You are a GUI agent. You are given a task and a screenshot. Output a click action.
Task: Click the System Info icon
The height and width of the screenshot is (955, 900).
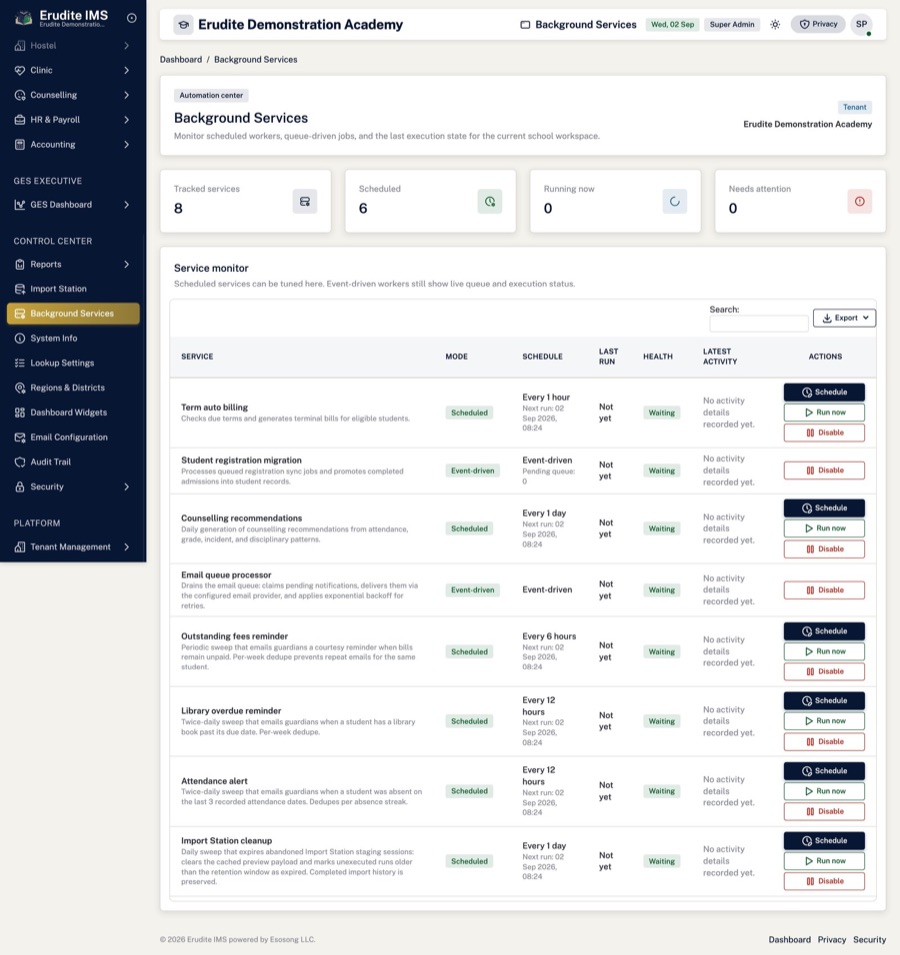[19, 338]
